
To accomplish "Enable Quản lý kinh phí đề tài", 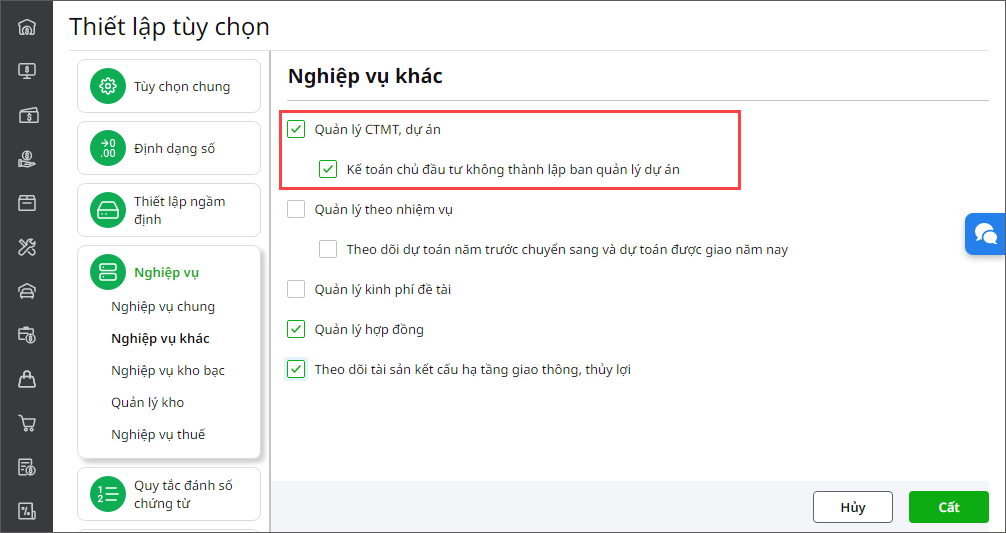I will click(296, 289).
